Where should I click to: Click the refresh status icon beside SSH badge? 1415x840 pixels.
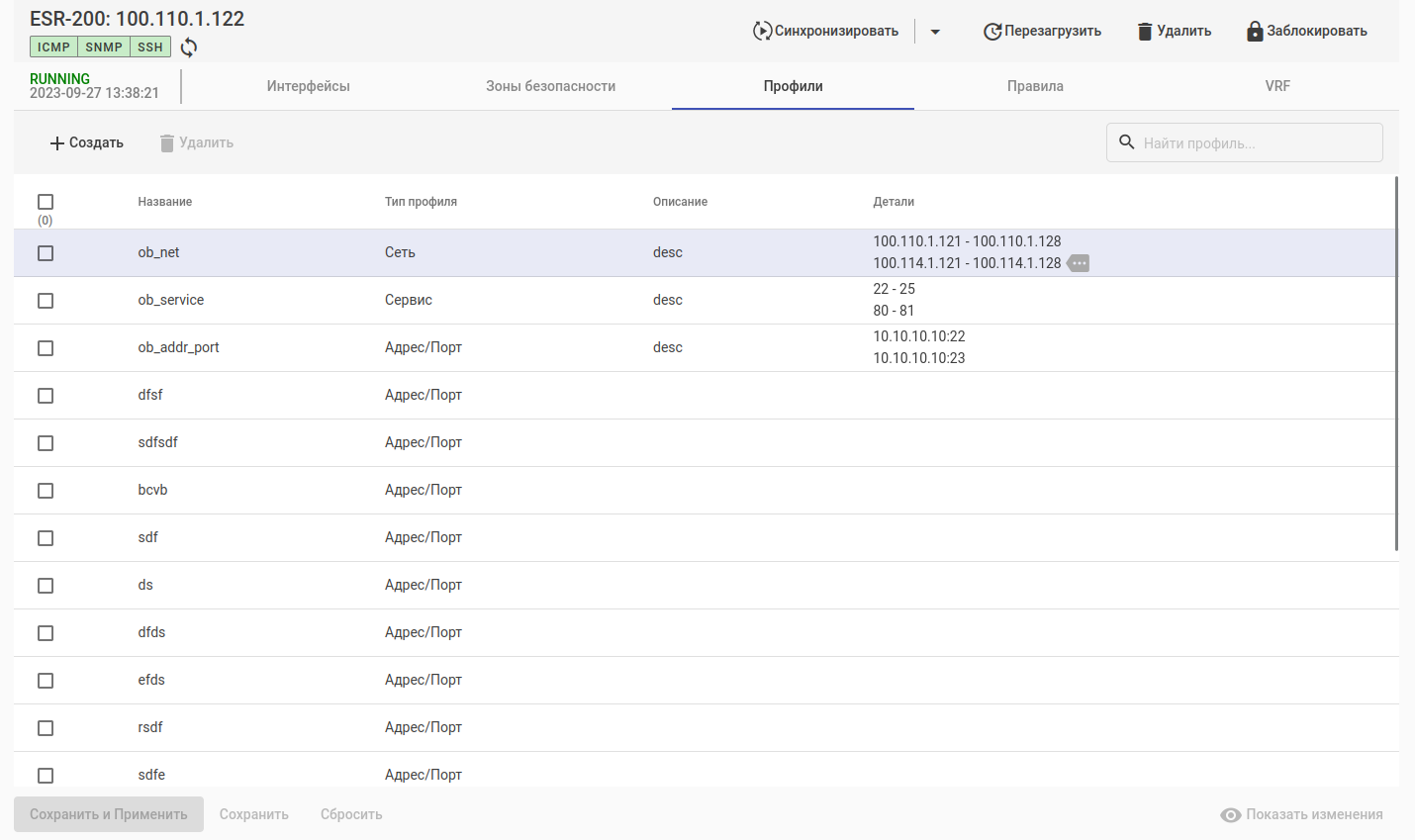click(x=189, y=47)
